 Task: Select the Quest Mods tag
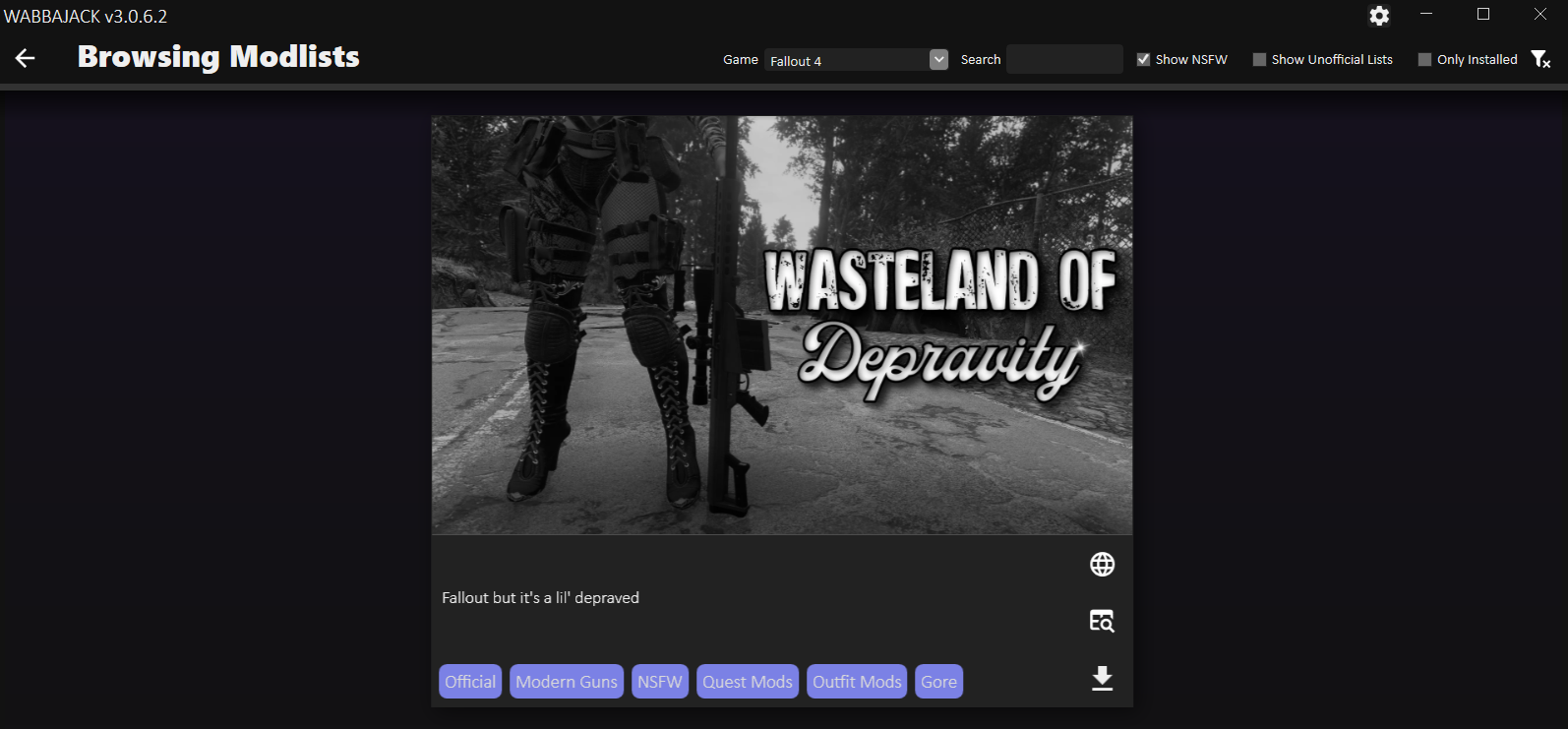[x=748, y=682]
